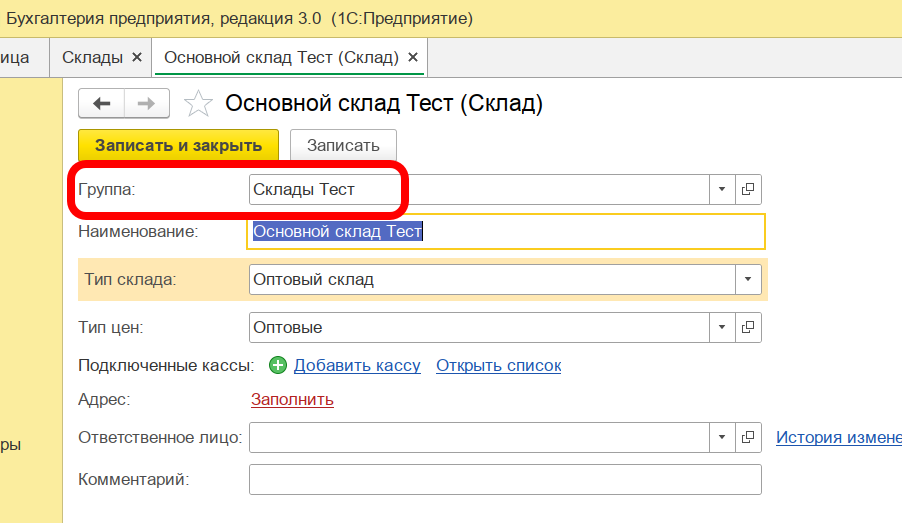Expand the Тип склада dropdown
The width and height of the screenshot is (902, 523).
[748, 279]
